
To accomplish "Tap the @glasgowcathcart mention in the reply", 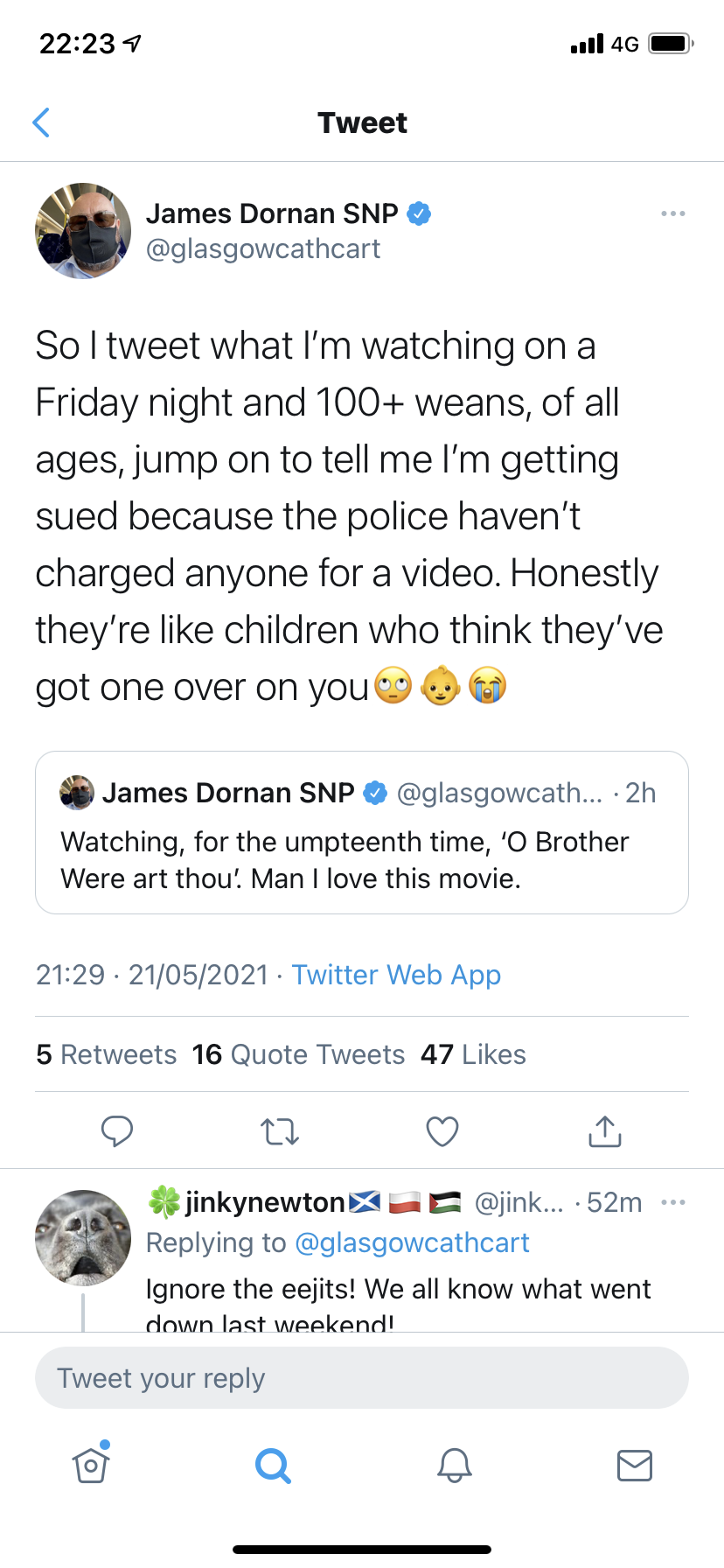I will pyautogui.click(x=412, y=1242).
